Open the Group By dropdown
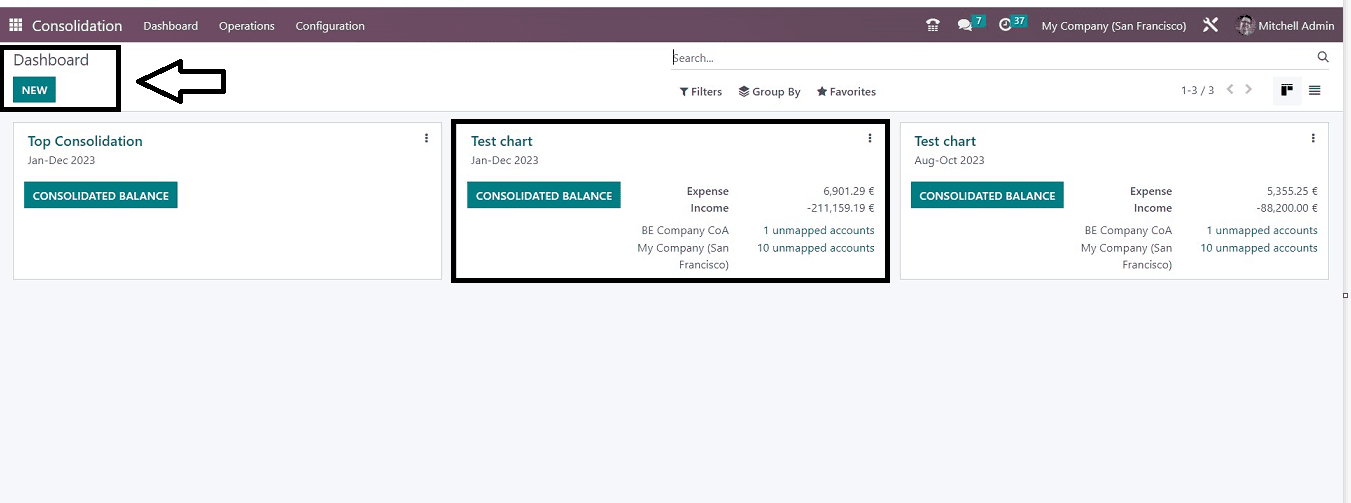The image size is (1351, 503). [769, 91]
